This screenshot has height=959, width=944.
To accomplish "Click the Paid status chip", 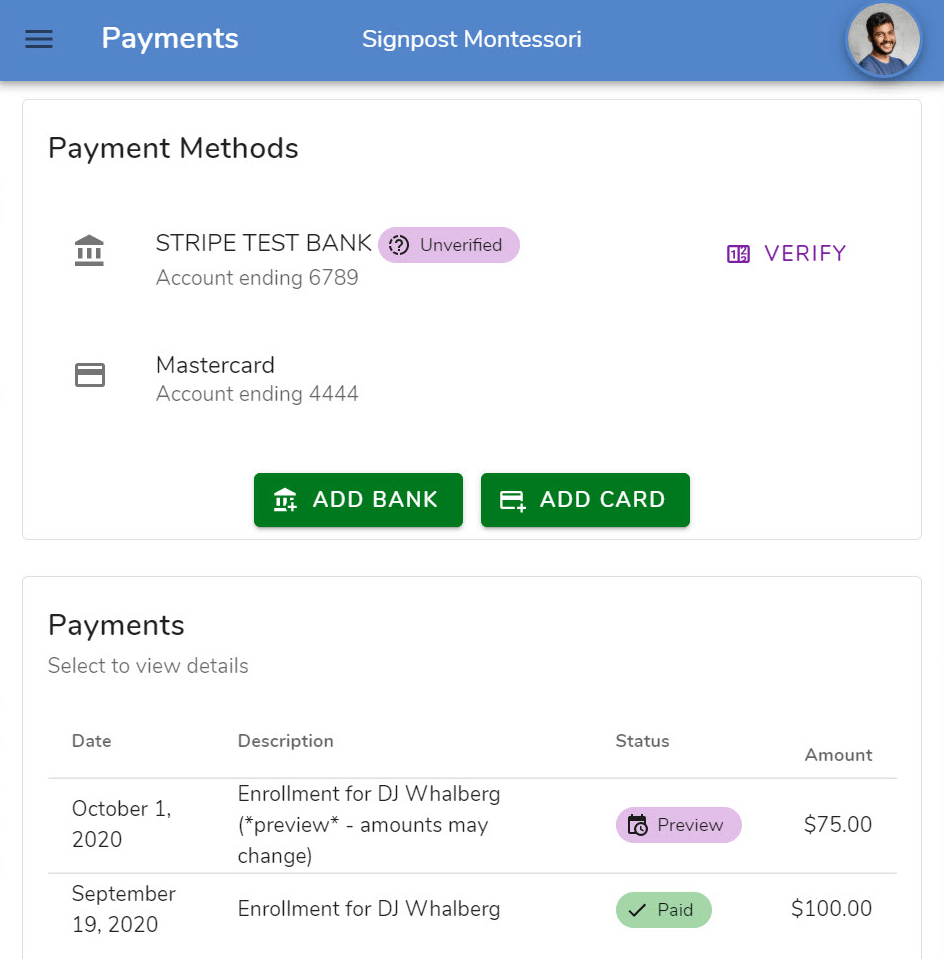I will point(663,910).
